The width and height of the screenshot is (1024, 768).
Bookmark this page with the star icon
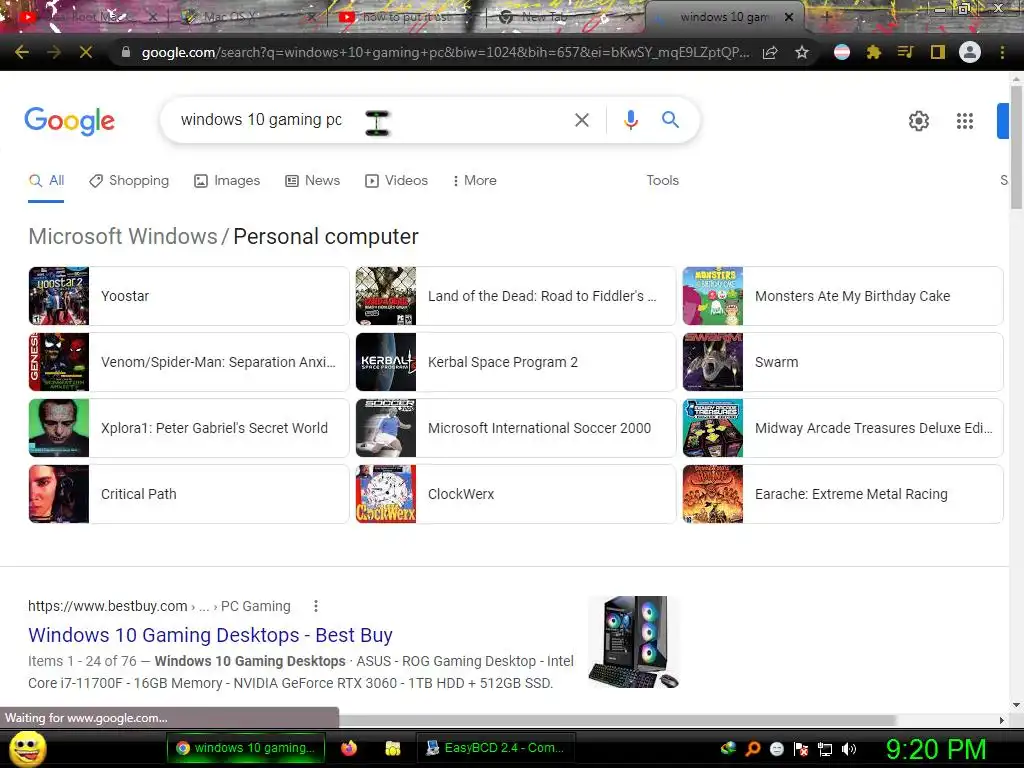[802, 52]
